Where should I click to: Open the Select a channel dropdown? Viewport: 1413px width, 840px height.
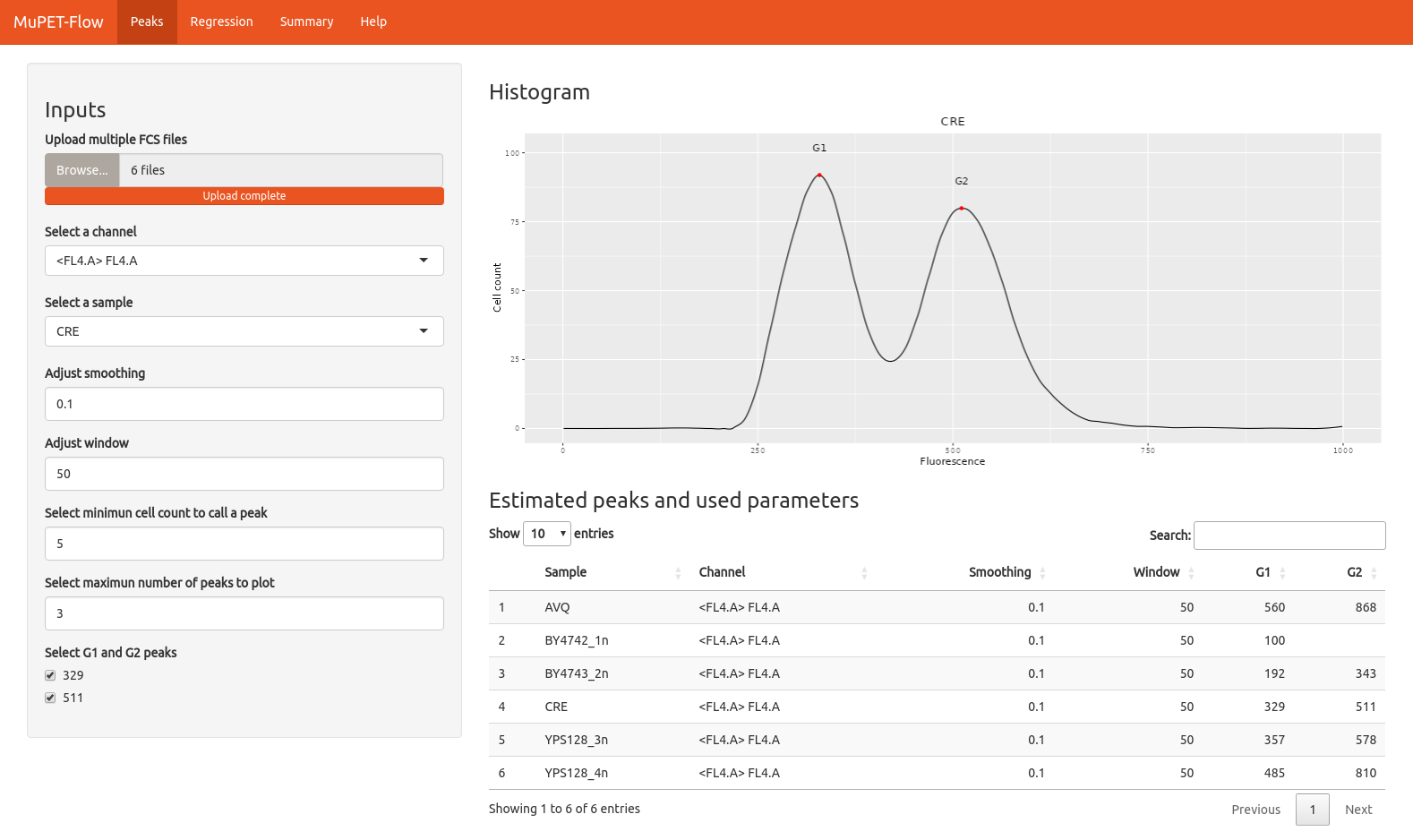(x=244, y=261)
